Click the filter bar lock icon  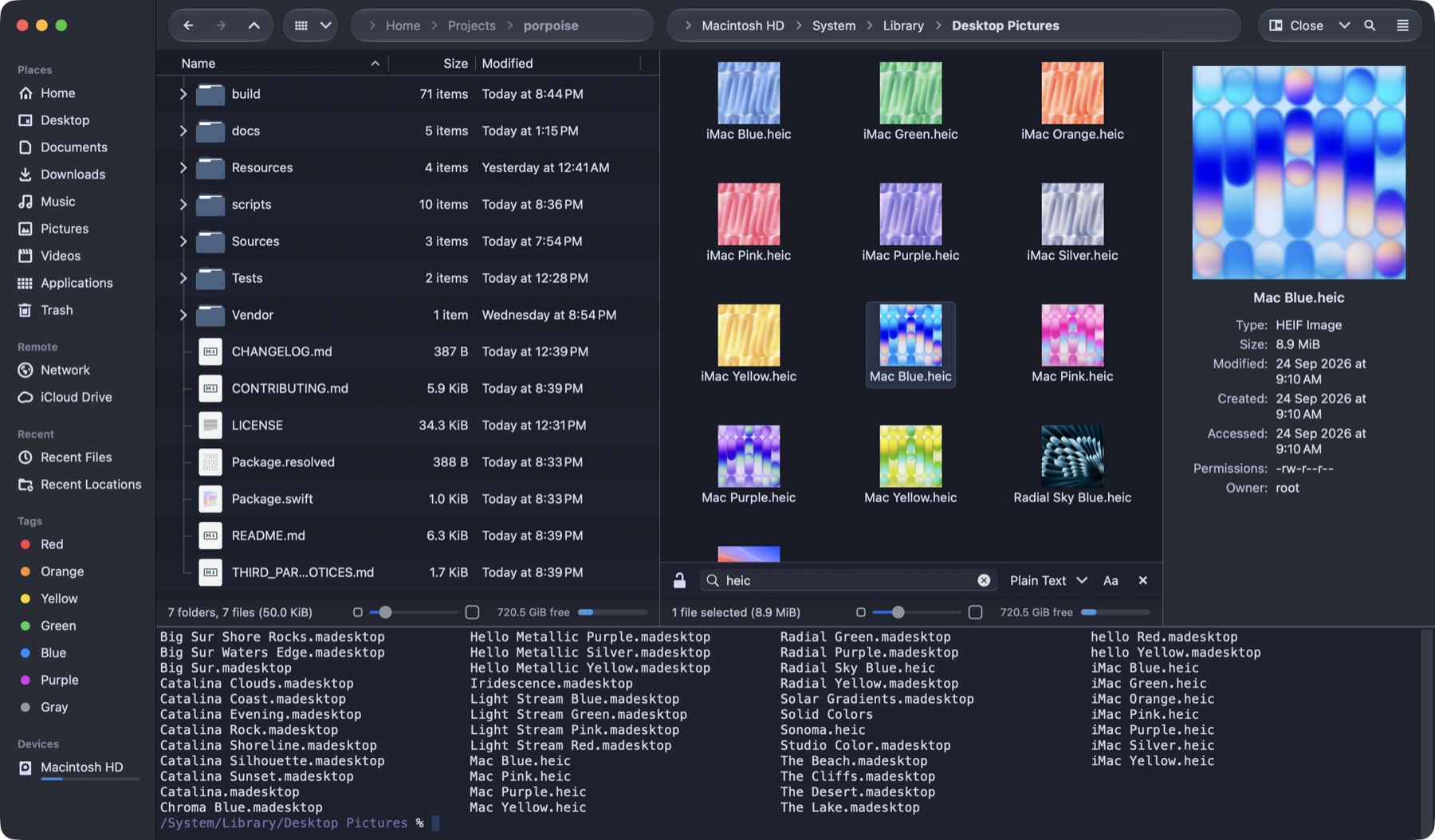tap(679, 580)
